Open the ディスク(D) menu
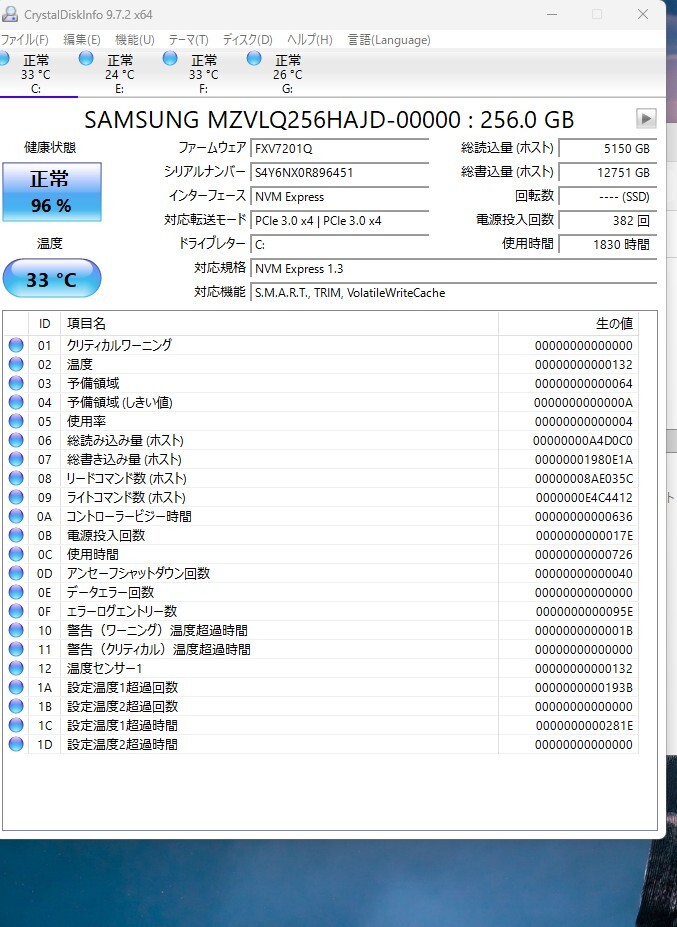The image size is (677, 927). coord(247,40)
